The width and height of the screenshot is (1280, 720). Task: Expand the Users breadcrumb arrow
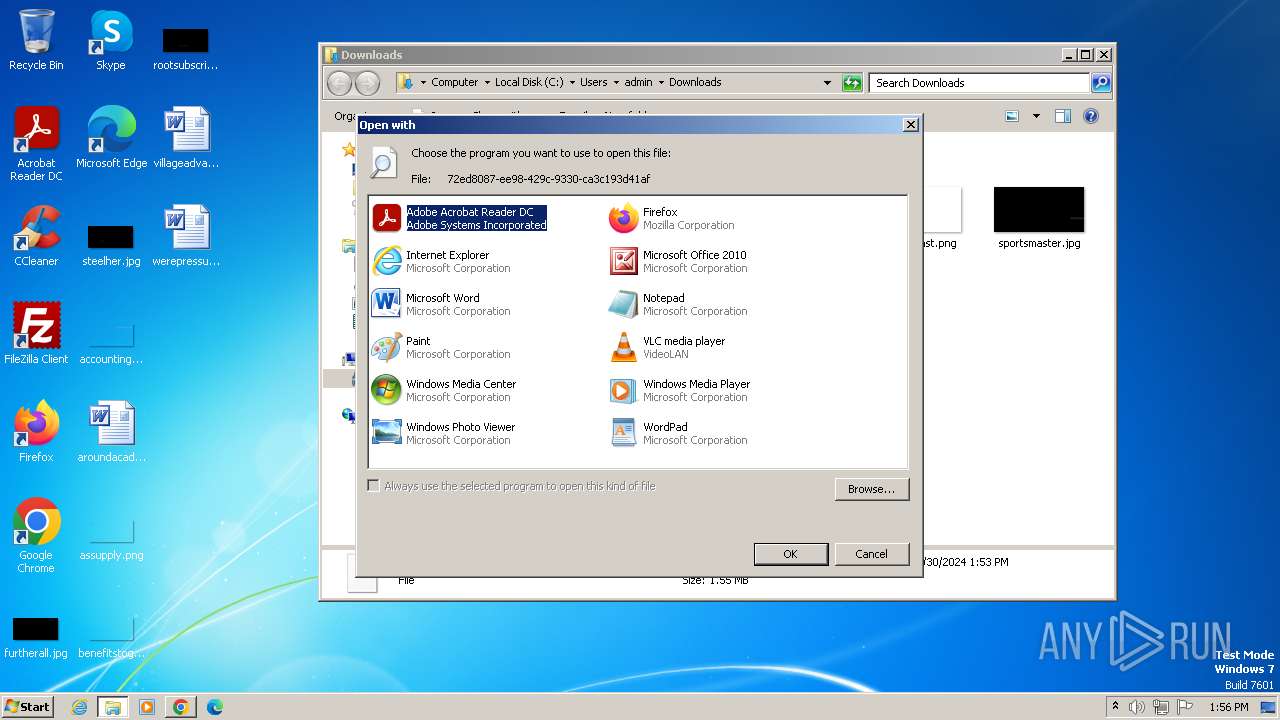(x=616, y=83)
